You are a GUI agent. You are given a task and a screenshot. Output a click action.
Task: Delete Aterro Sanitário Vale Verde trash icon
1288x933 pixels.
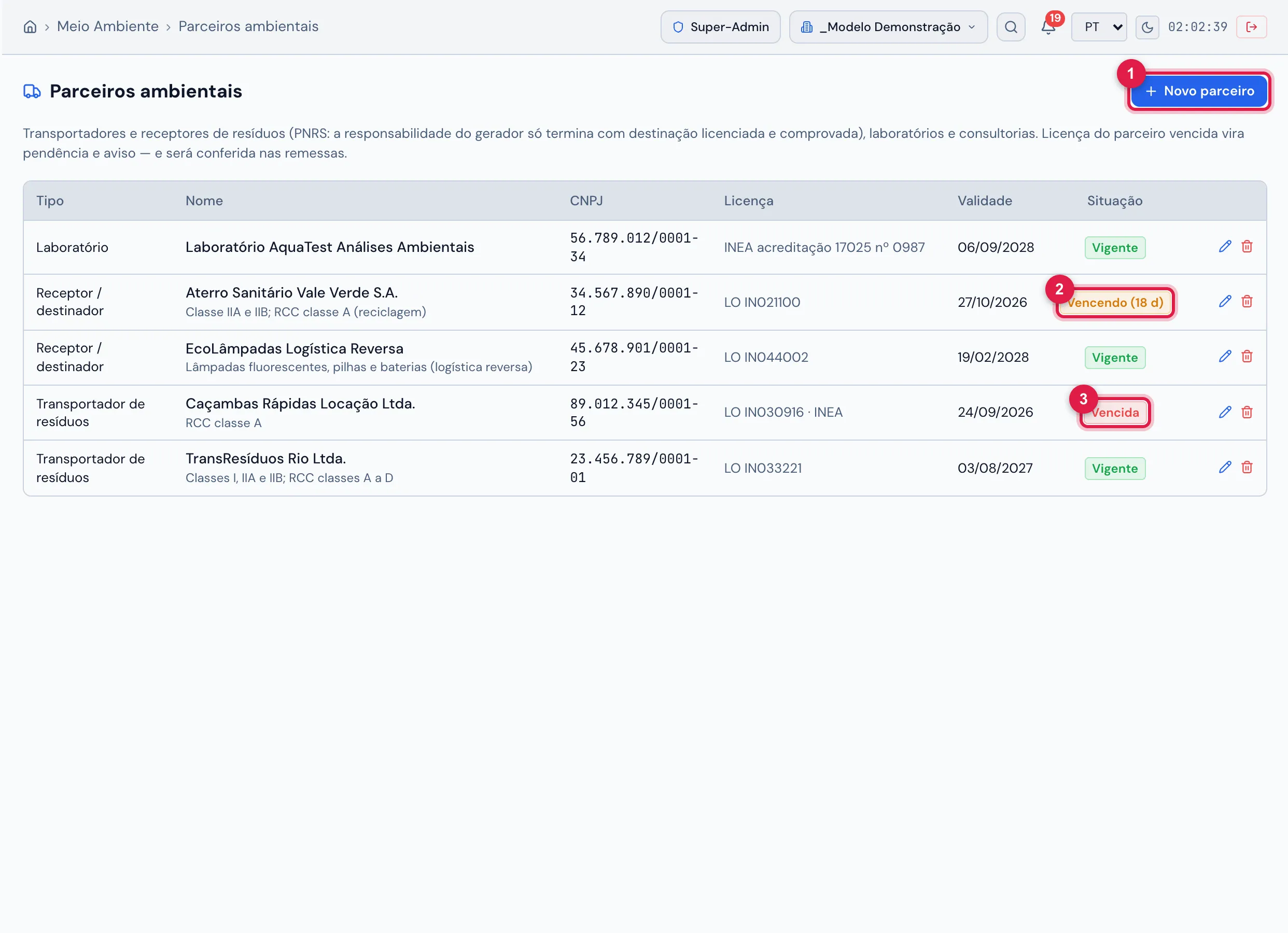pyautogui.click(x=1247, y=302)
